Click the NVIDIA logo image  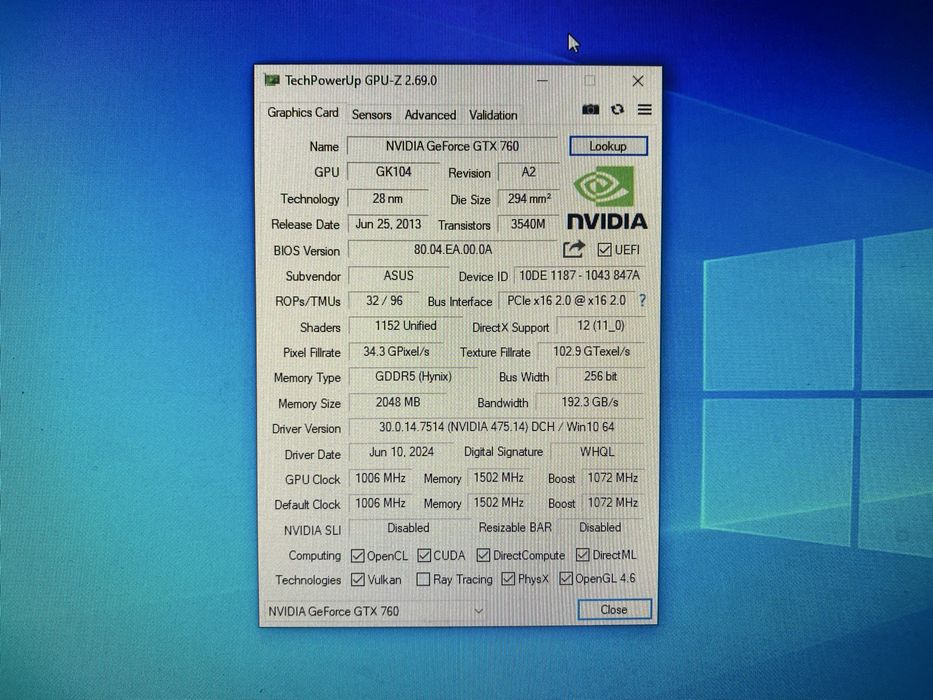point(607,198)
